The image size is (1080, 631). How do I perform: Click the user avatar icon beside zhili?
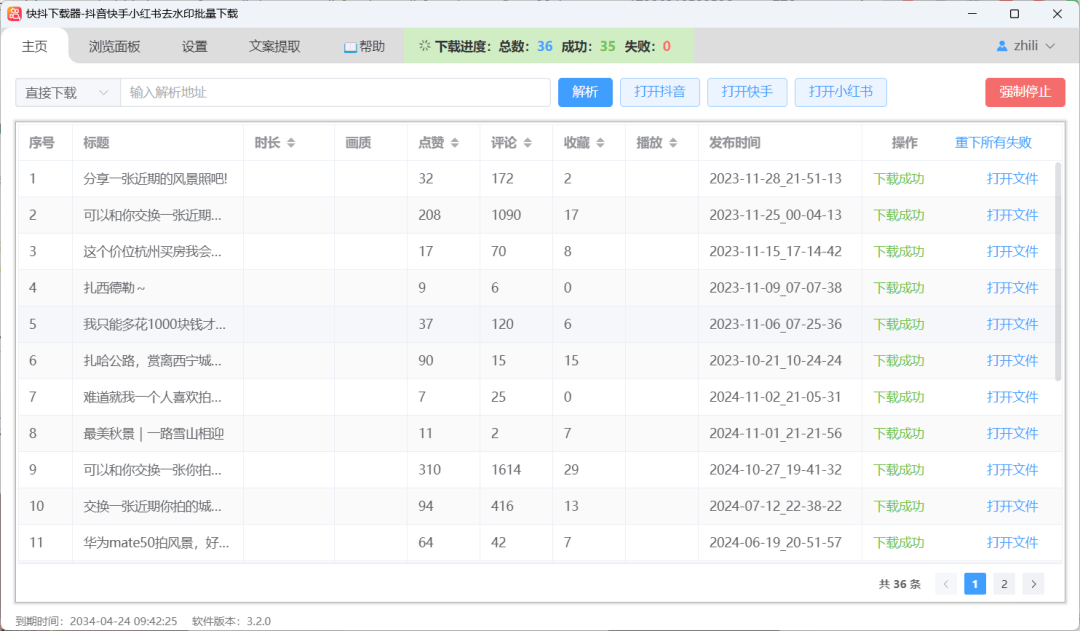[x=1002, y=46]
